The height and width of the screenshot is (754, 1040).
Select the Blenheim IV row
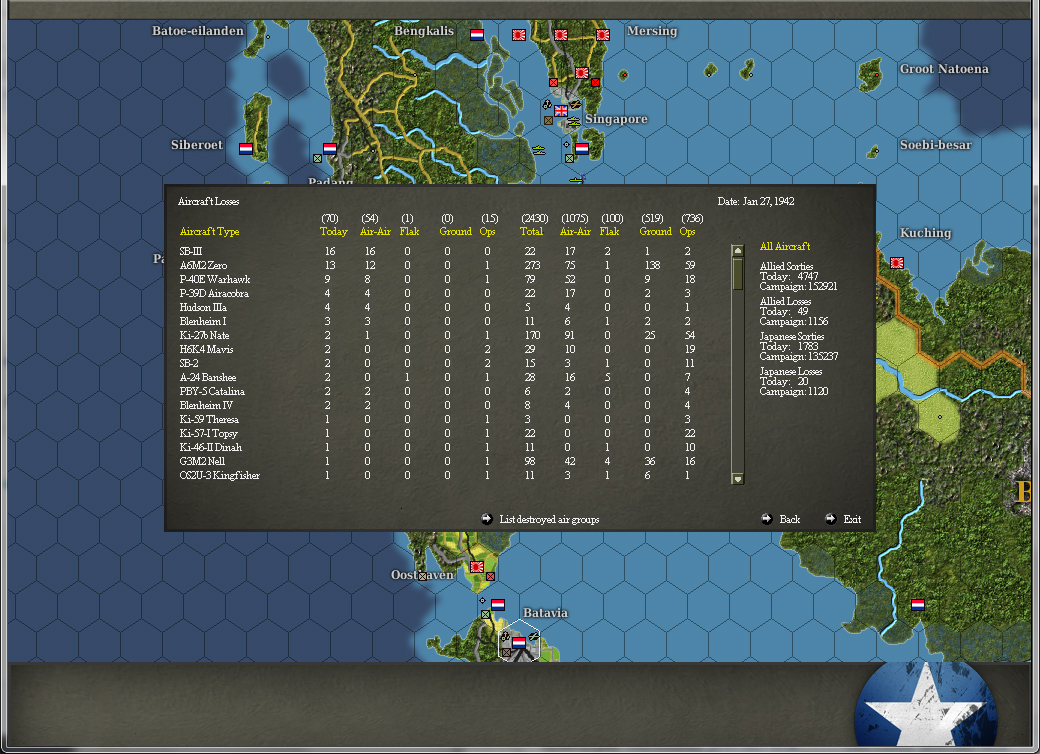coord(438,405)
